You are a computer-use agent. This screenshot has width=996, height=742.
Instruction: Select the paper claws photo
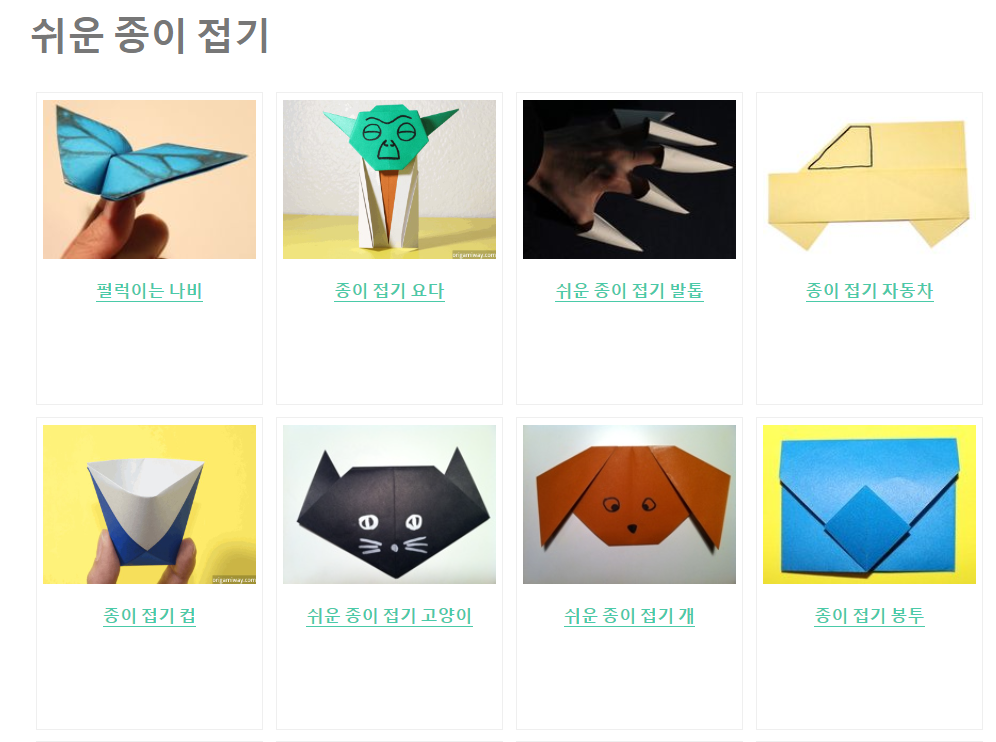pyautogui.click(x=629, y=179)
